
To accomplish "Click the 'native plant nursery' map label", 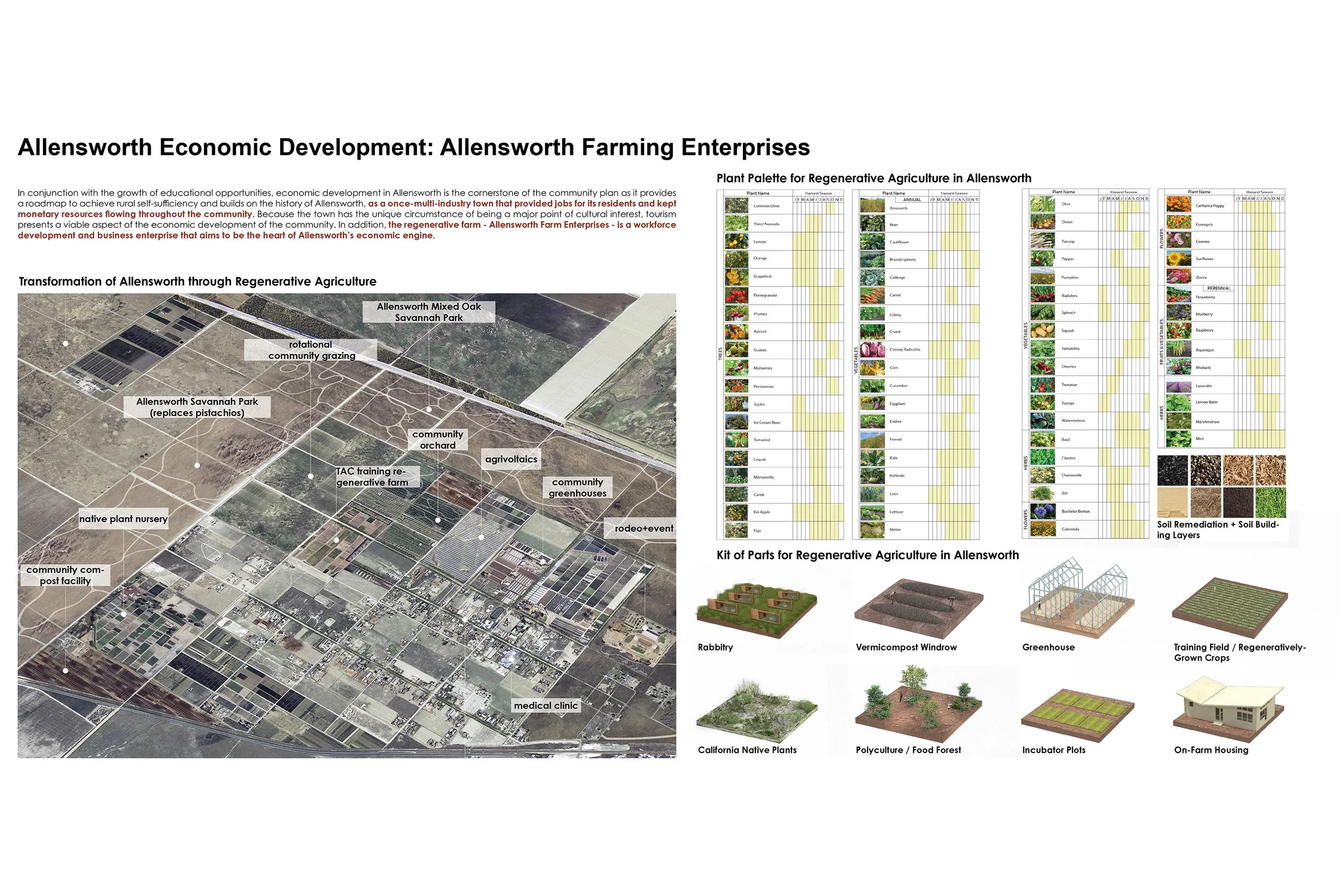I will [124, 519].
